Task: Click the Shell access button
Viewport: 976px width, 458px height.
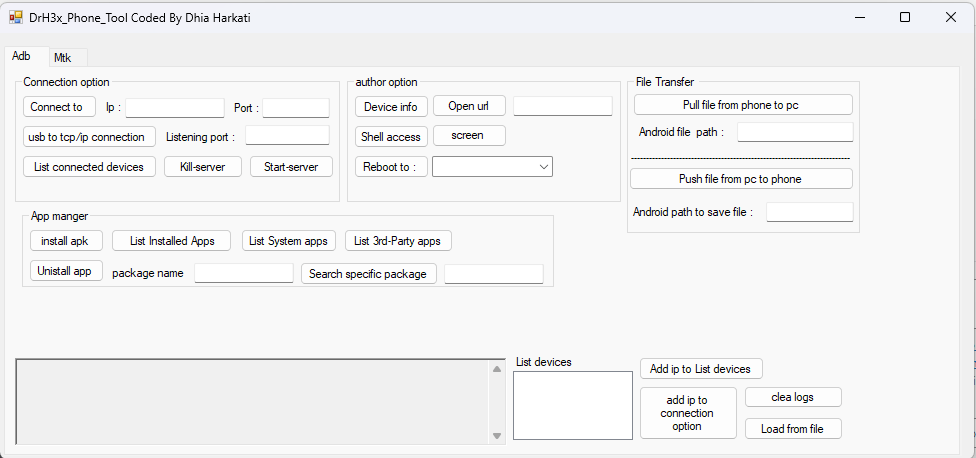Action: click(x=392, y=137)
